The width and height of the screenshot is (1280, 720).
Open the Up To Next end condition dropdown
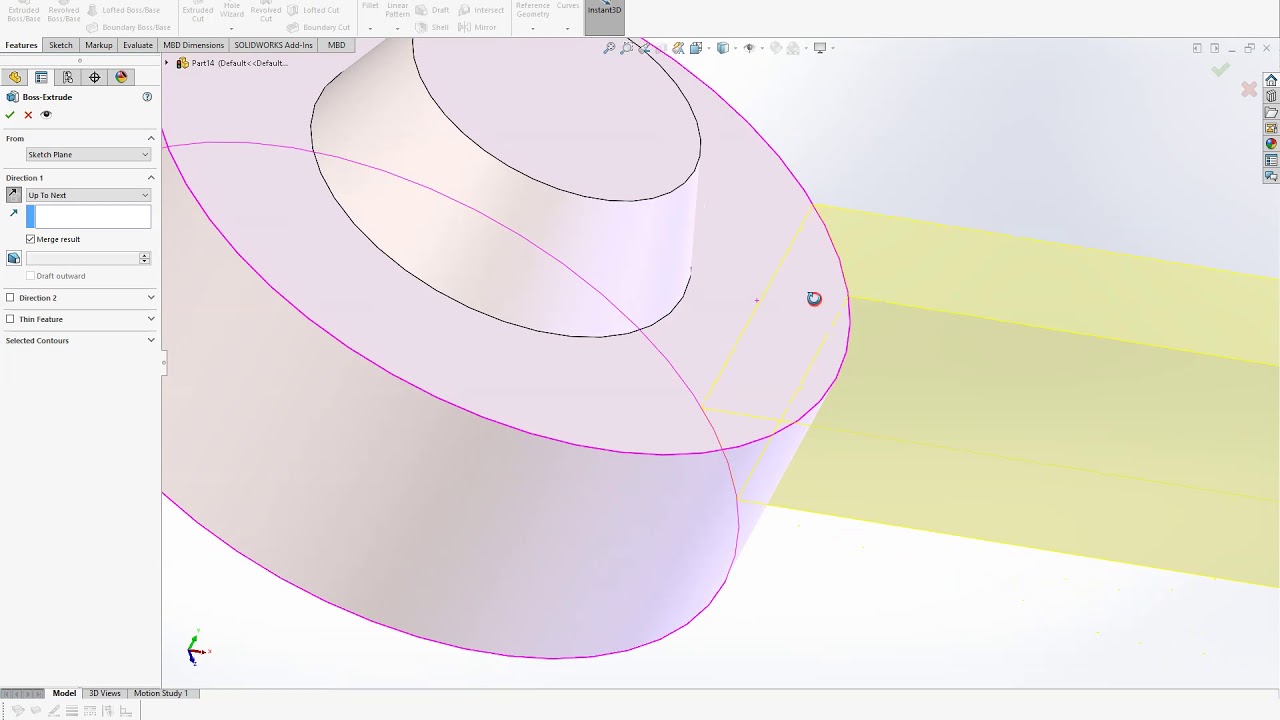[x=88, y=195]
